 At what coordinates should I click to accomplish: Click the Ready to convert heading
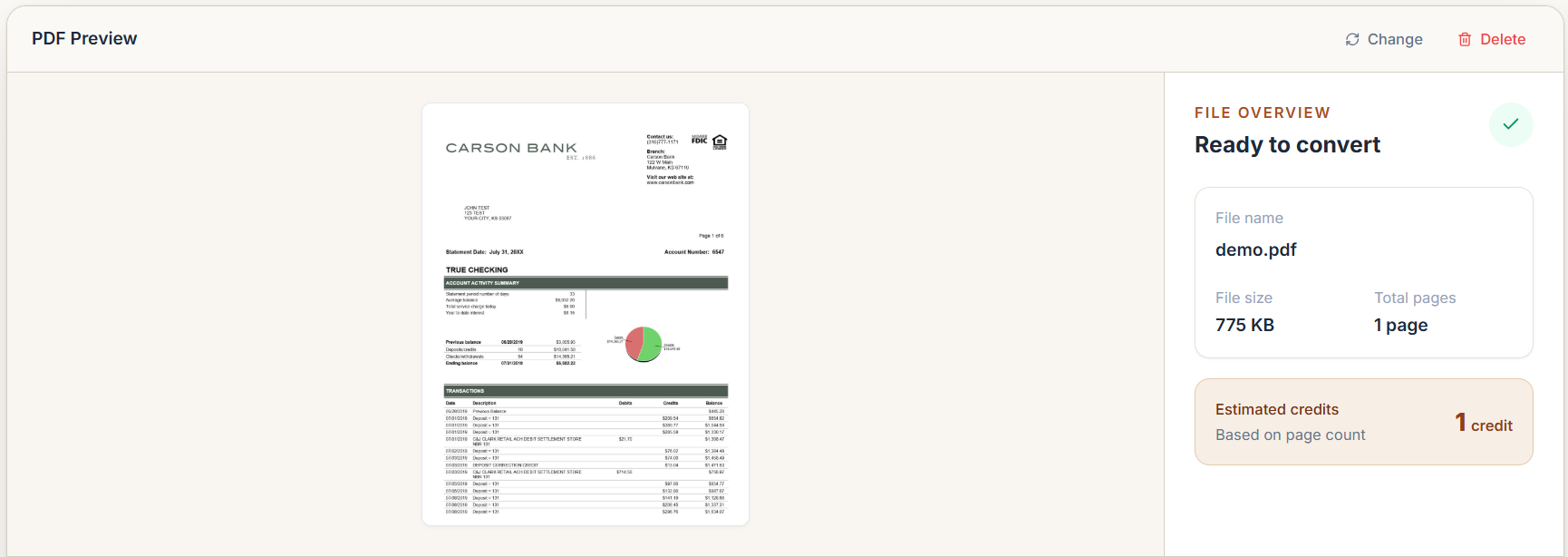click(1287, 144)
